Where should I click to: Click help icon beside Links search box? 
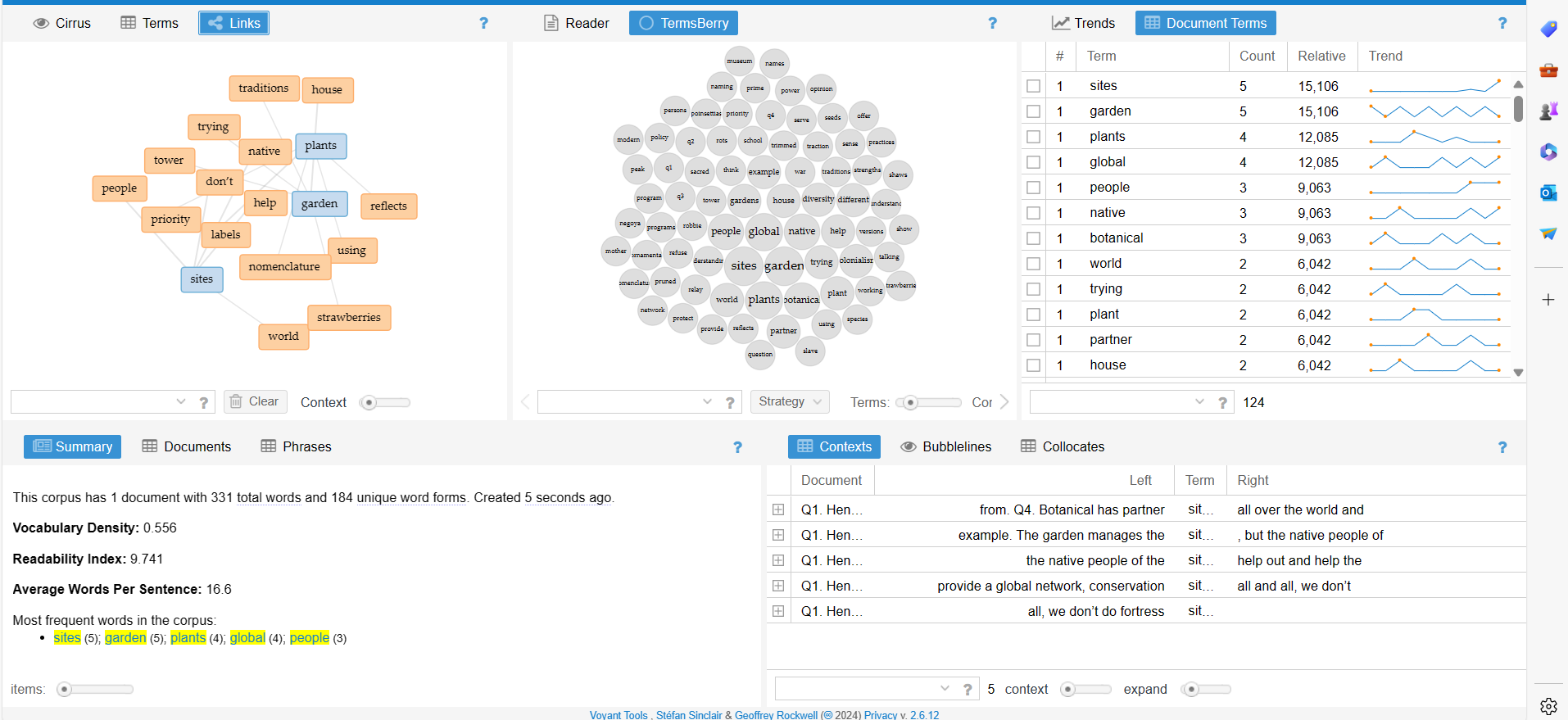tap(204, 402)
